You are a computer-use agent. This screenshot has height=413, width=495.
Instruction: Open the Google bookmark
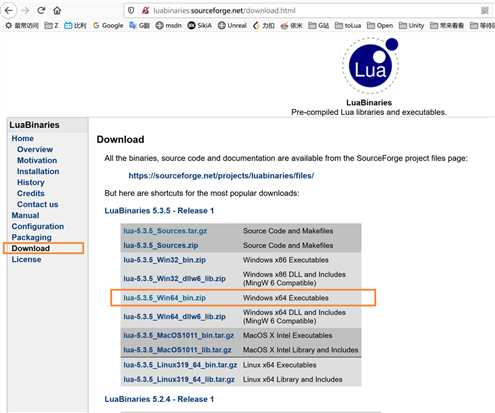pyautogui.click(x=108, y=25)
